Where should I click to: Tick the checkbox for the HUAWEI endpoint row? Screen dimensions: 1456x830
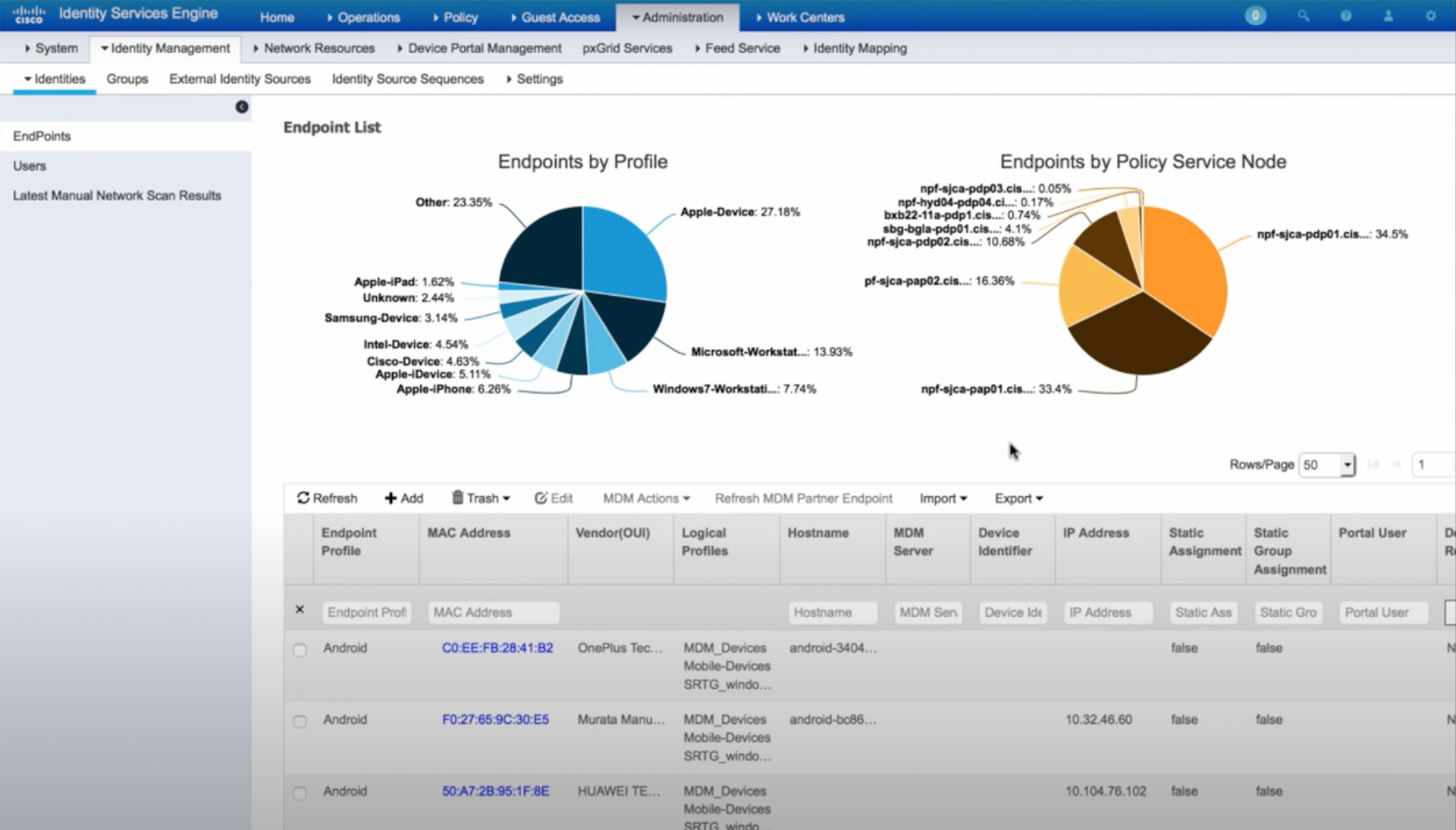click(300, 793)
